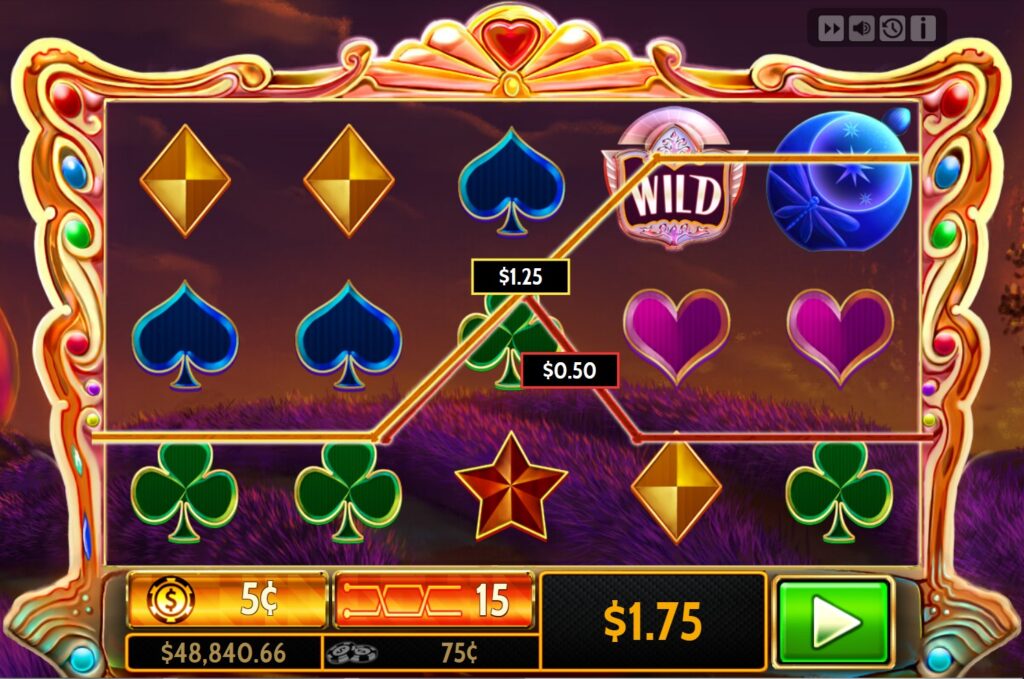Select the blue dragonfly orb symbol
The height and width of the screenshot is (679, 1024).
pyautogui.click(x=840, y=180)
